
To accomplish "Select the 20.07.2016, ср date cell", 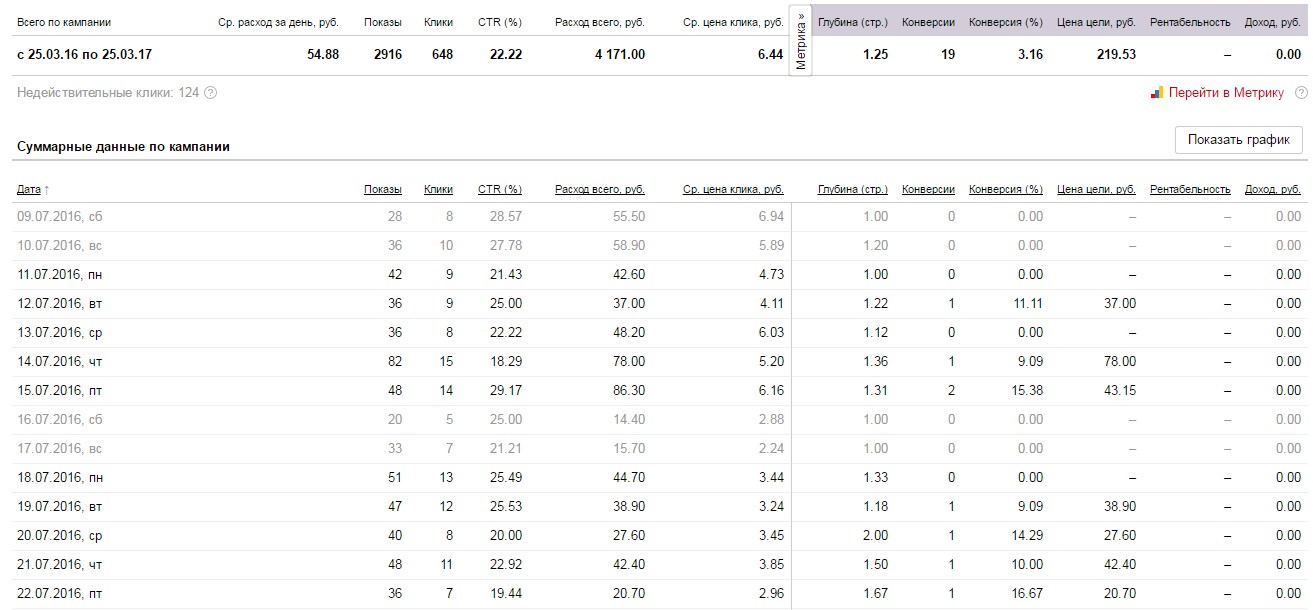I will tap(60, 535).
